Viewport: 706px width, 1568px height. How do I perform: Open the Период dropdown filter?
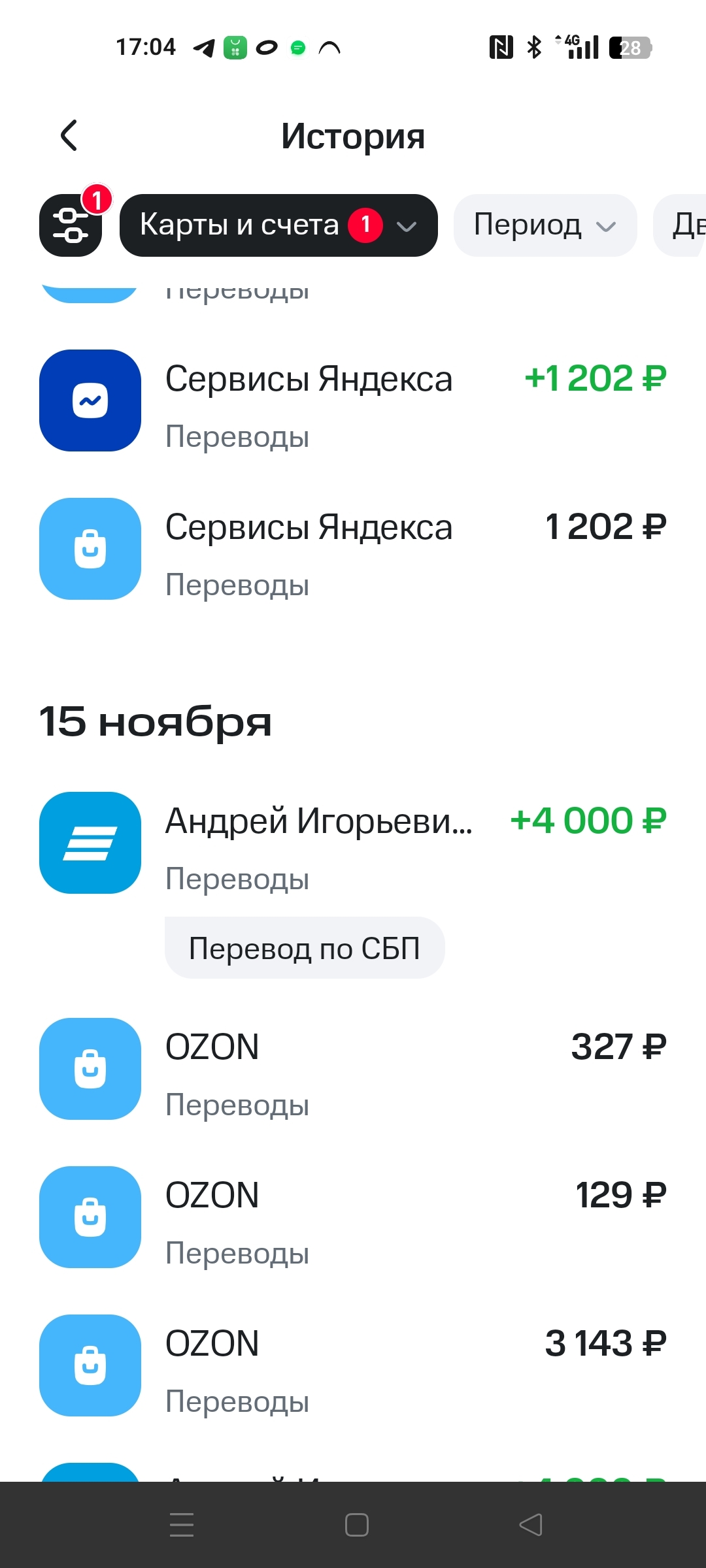point(545,225)
